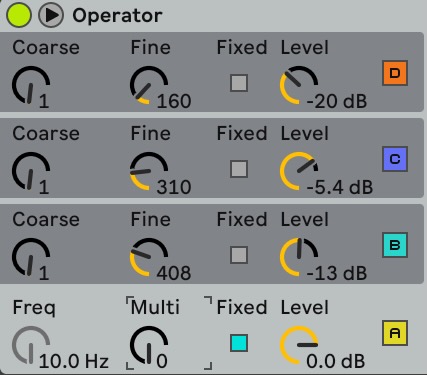Enable Fixed mode for oscillator D
Image resolution: width=427 pixels, height=375 pixels.
239,83
